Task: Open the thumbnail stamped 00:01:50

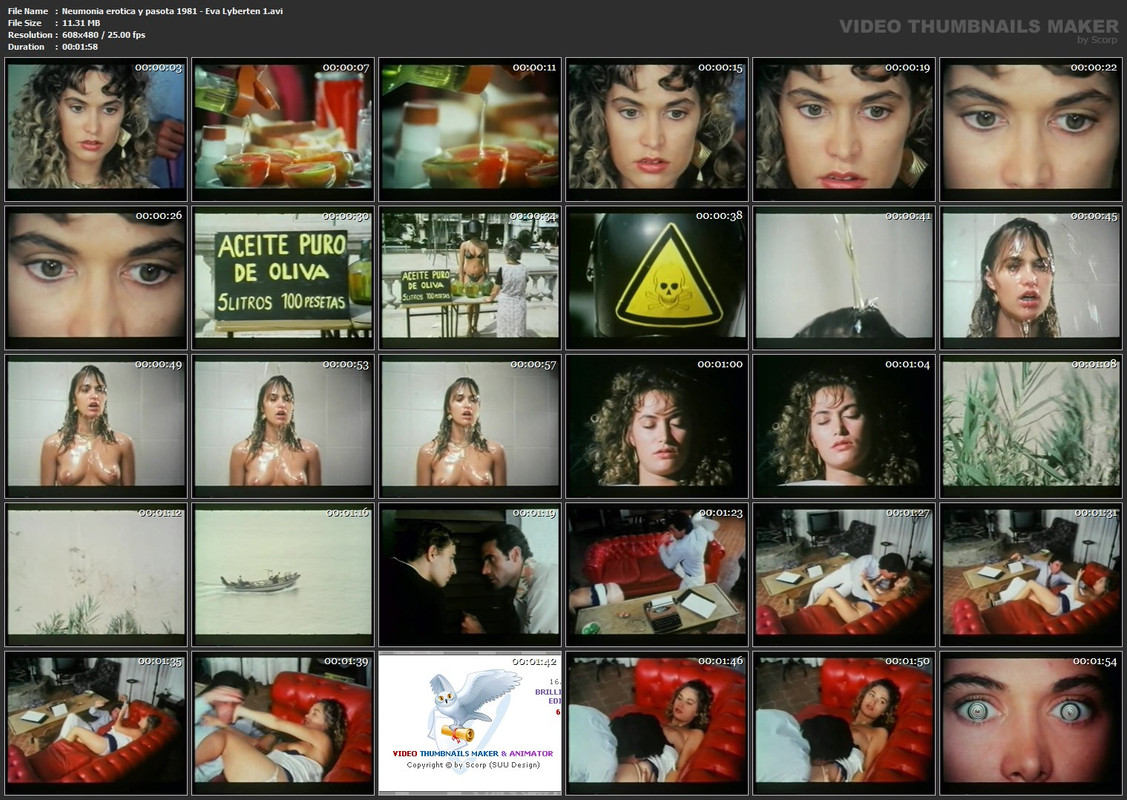Action: [x=844, y=723]
